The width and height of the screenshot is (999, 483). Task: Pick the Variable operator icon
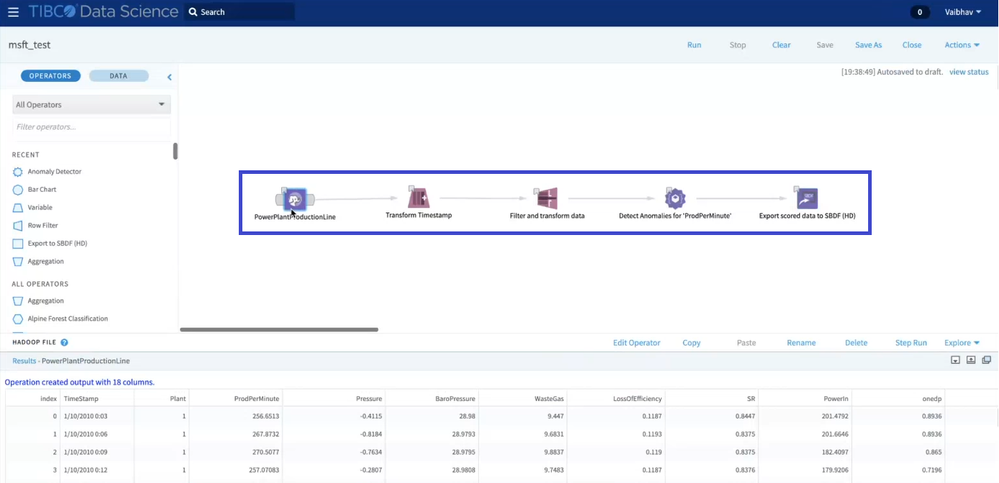tap(18, 208)
